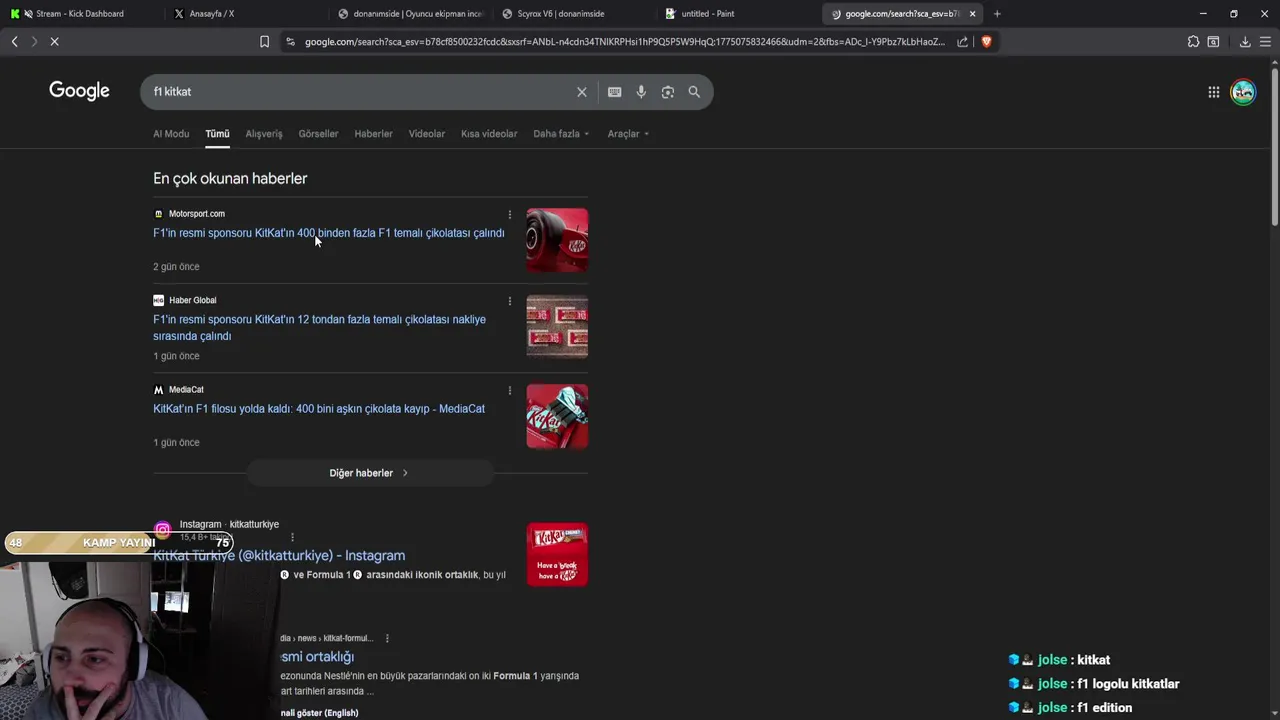Click the page vertical scrollbar
1280x720 pixels.
click(1274, 145)
